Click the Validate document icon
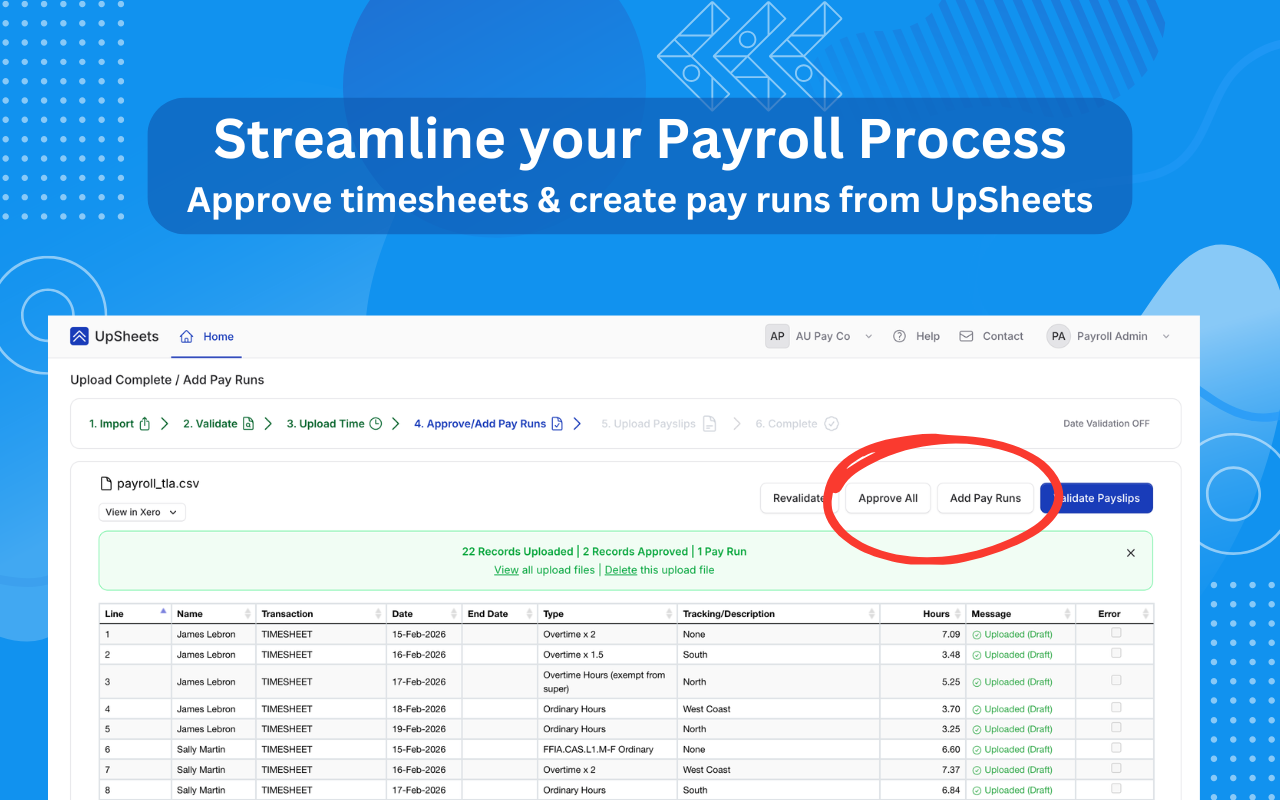 tap(249, 424)
